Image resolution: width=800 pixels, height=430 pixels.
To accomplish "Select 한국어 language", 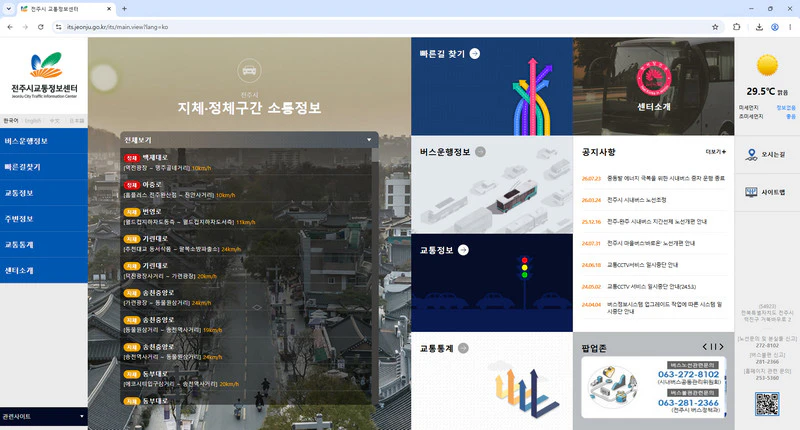I will pos(11,121).
